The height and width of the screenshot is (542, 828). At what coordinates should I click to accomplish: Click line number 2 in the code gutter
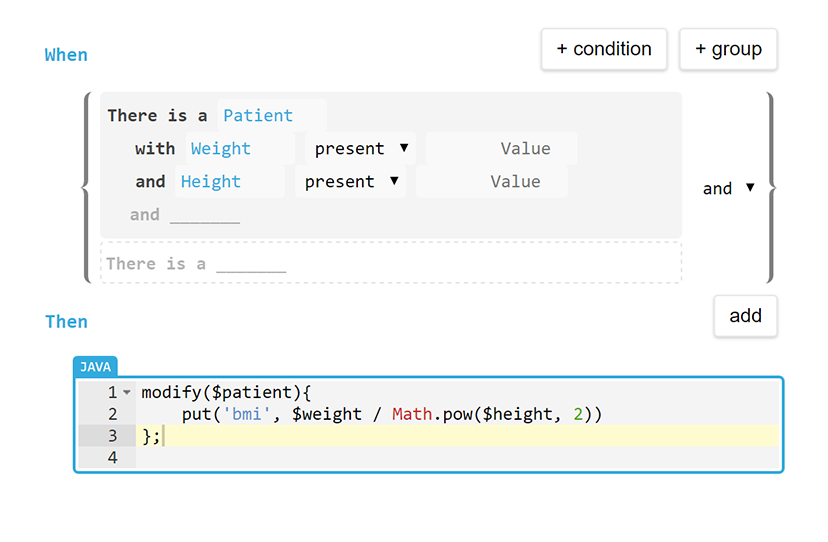[x=113, y=414]
